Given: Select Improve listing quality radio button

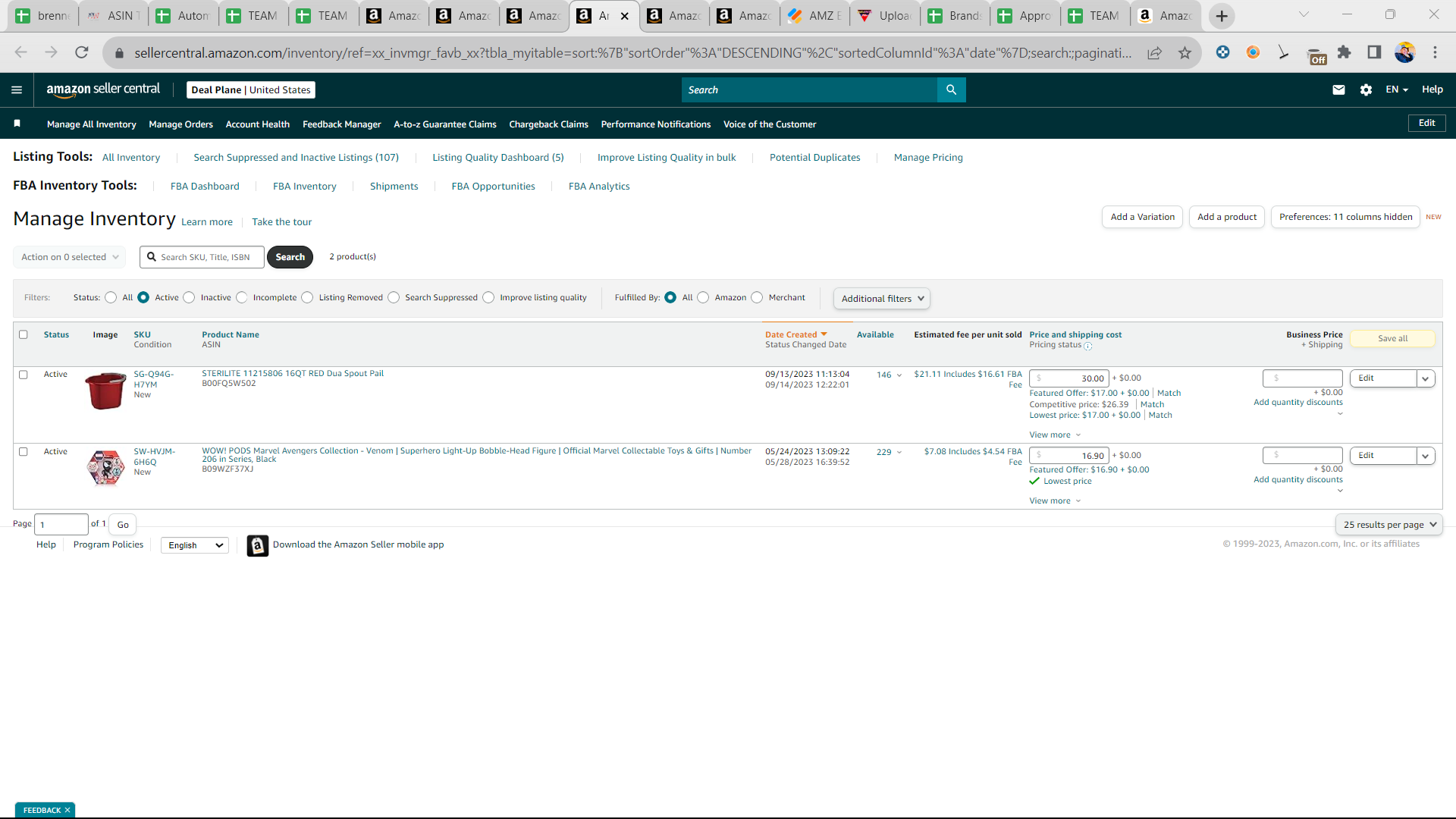Looking at the screenshot, I should point(488,297).
